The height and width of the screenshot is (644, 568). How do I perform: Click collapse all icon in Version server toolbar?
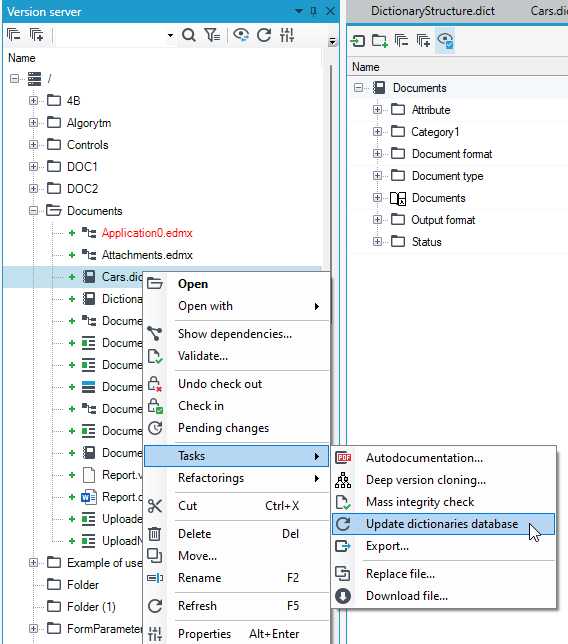14,35
